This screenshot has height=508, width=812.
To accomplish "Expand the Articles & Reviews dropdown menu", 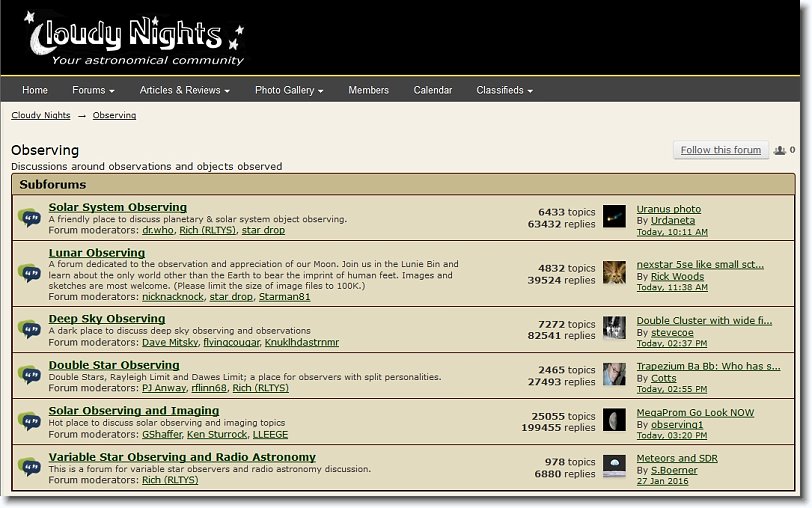I will click(x=184, y=90).
